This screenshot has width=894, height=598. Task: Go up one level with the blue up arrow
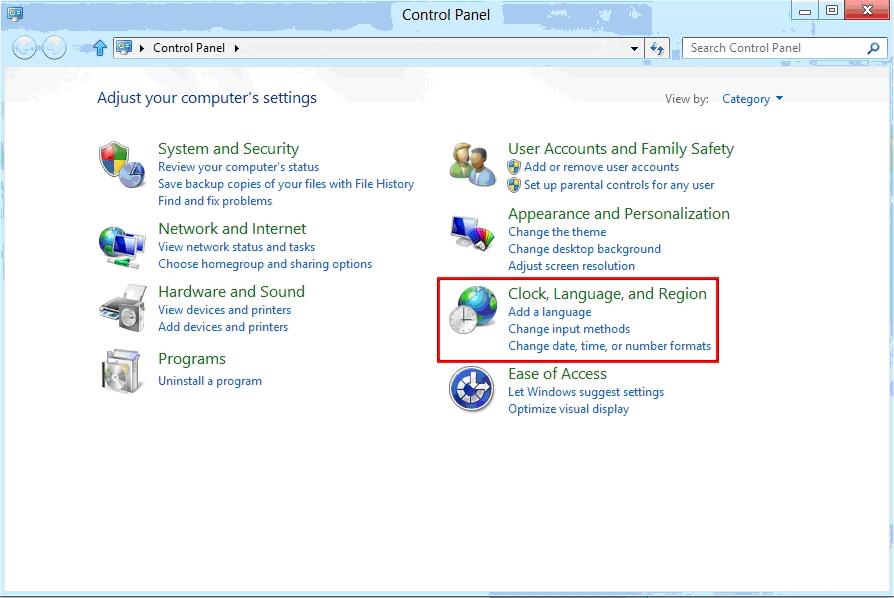click(100, 48)
